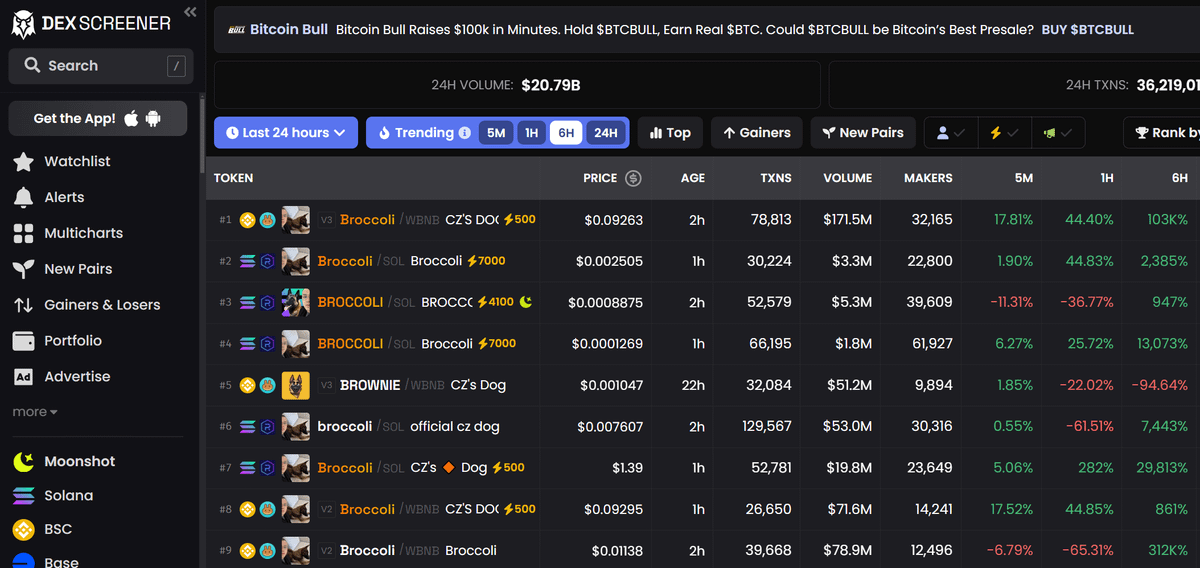Expand the sidebar 'more' menu
The height and width of the screenshot is (568, 1200).
35,412
